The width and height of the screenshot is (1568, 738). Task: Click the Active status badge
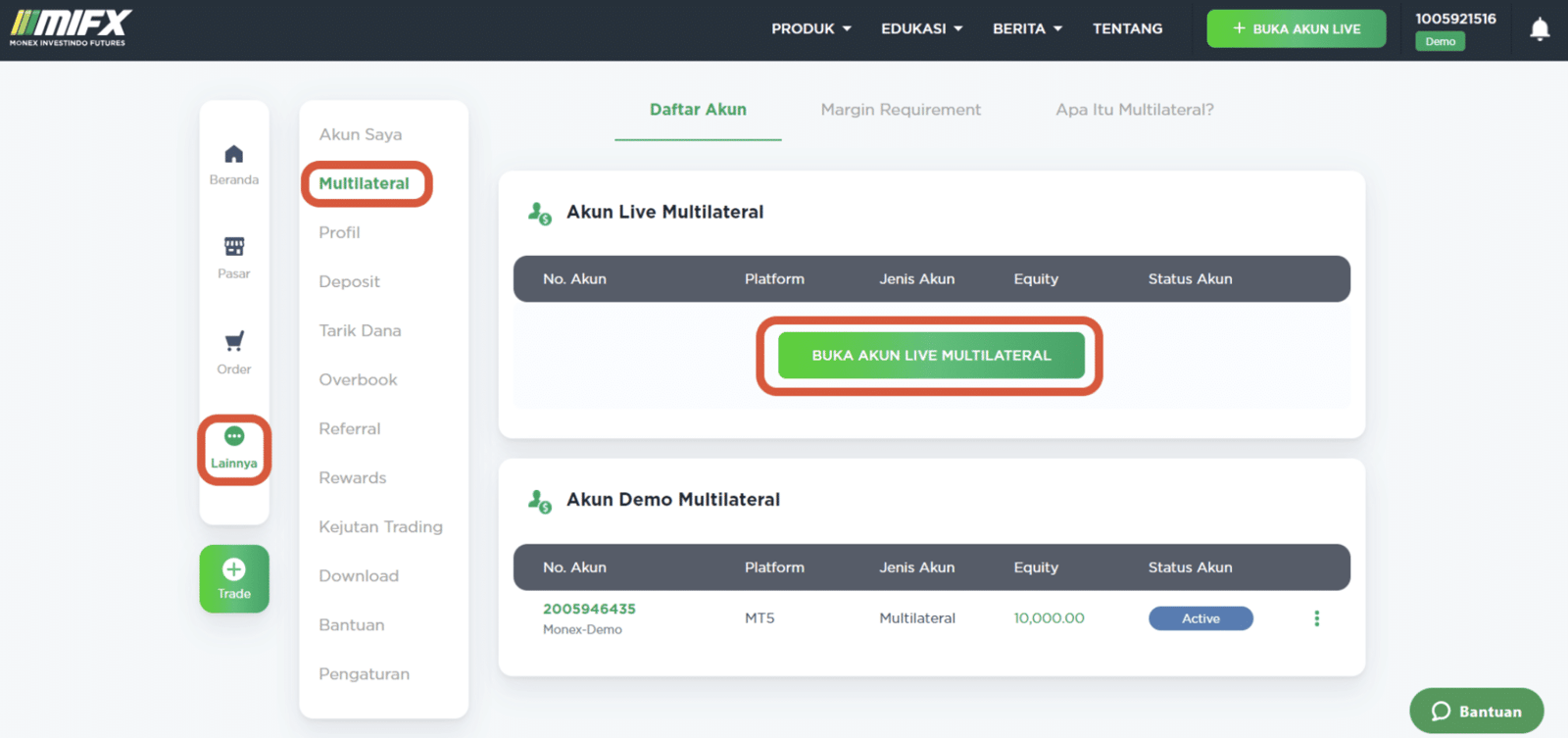(x=1200, y=618)
